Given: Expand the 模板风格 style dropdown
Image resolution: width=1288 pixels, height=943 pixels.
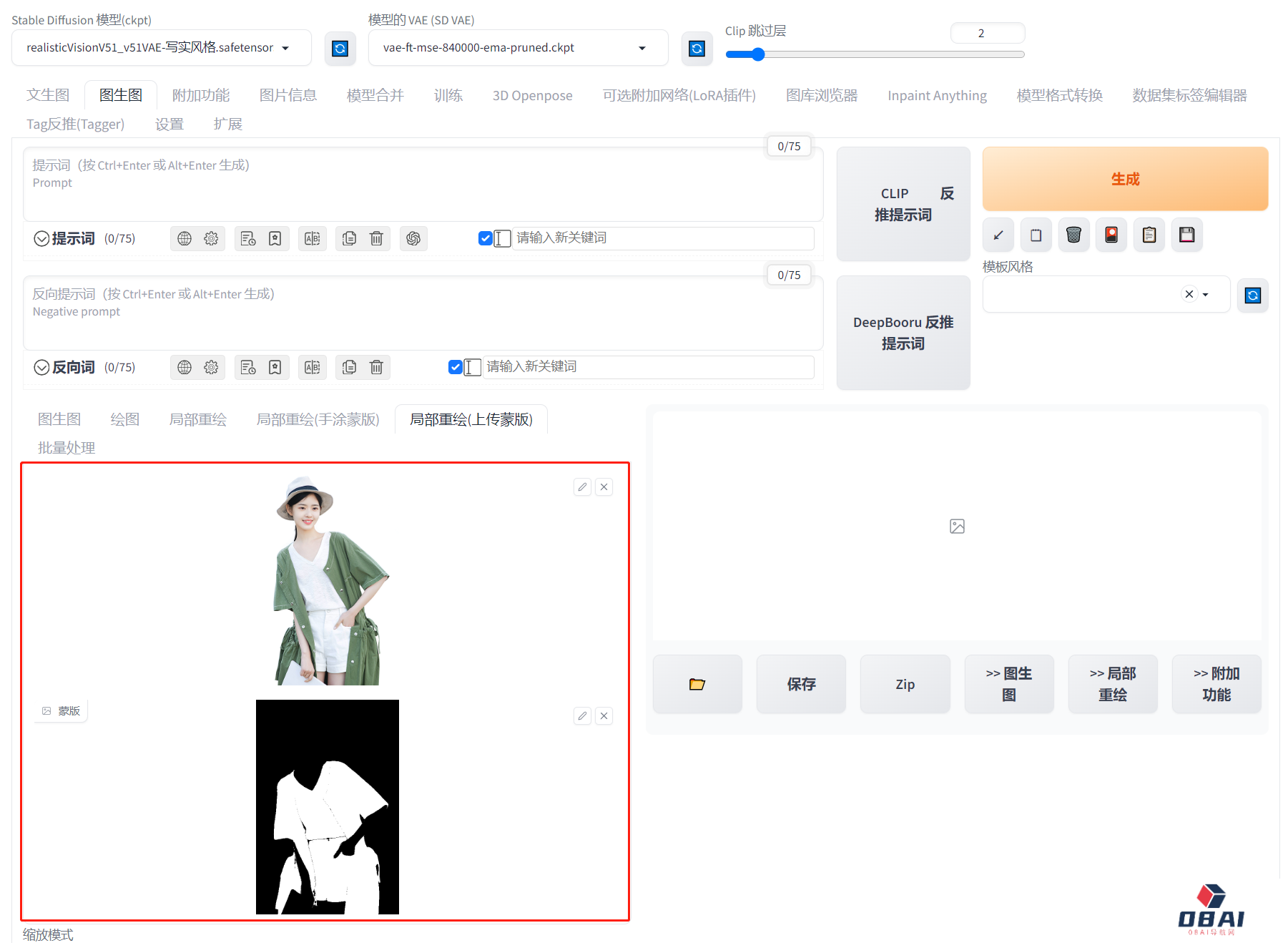Looking at the screenshot, I should pyautogui.click(x=1206, y=295).
